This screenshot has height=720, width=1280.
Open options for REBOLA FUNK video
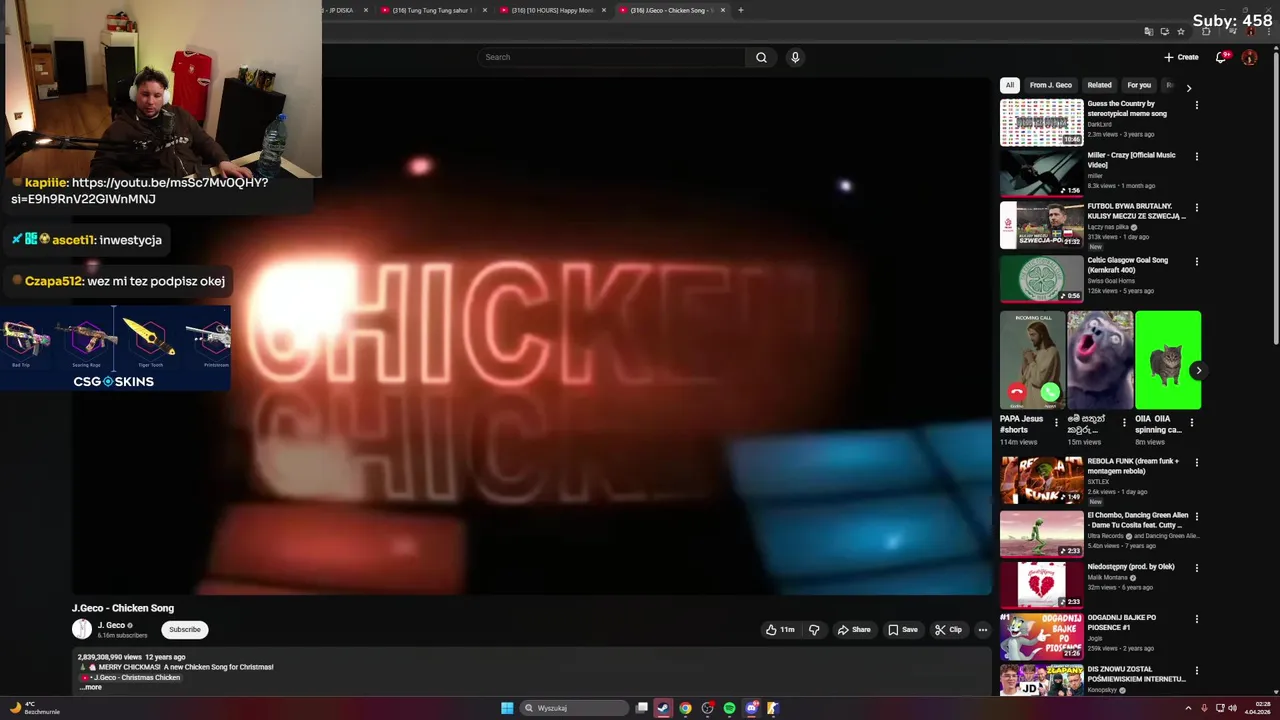tap(1196, 463)
